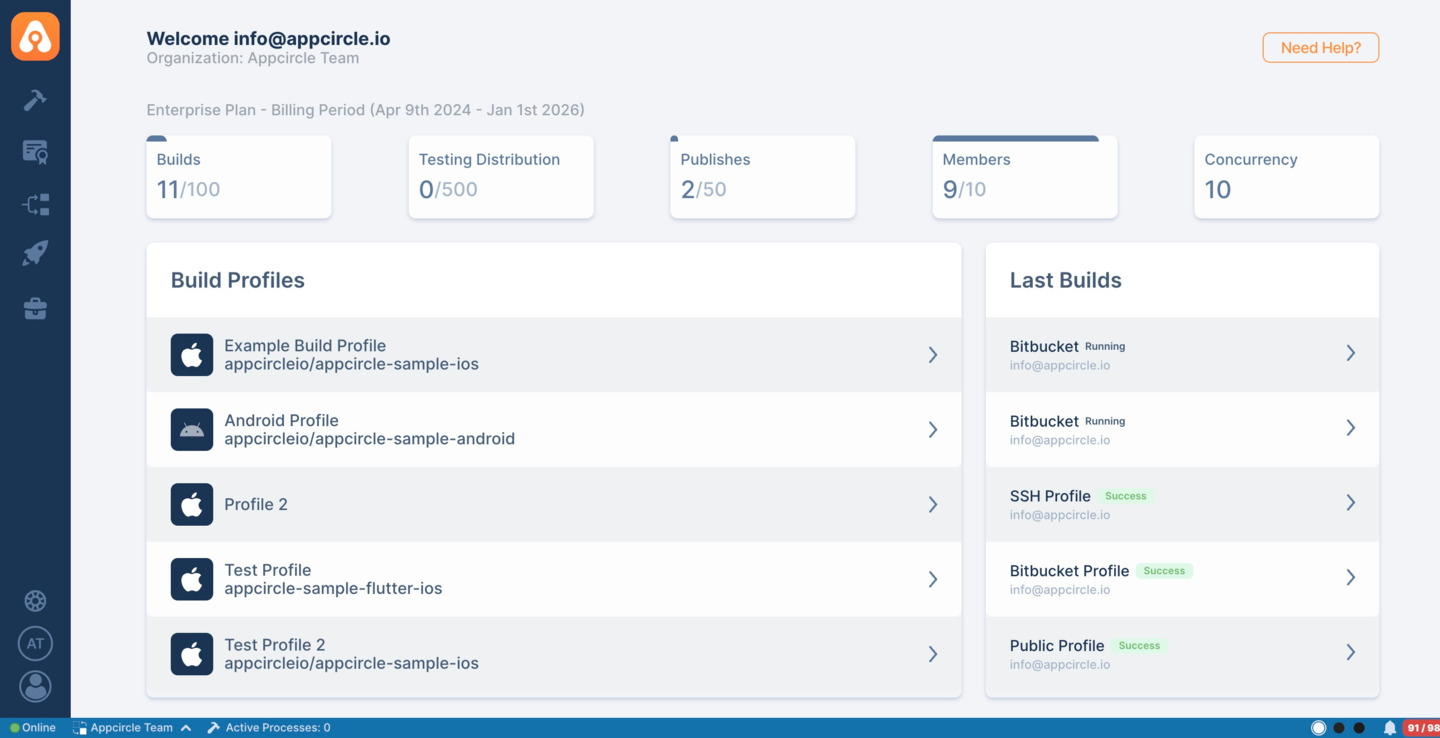Image resolution: width=1440 pixels, height=738 pixels.
Task: Click the Publish rocket icon in sidebar
Action: pyautogui.click(x=35, y=252)
